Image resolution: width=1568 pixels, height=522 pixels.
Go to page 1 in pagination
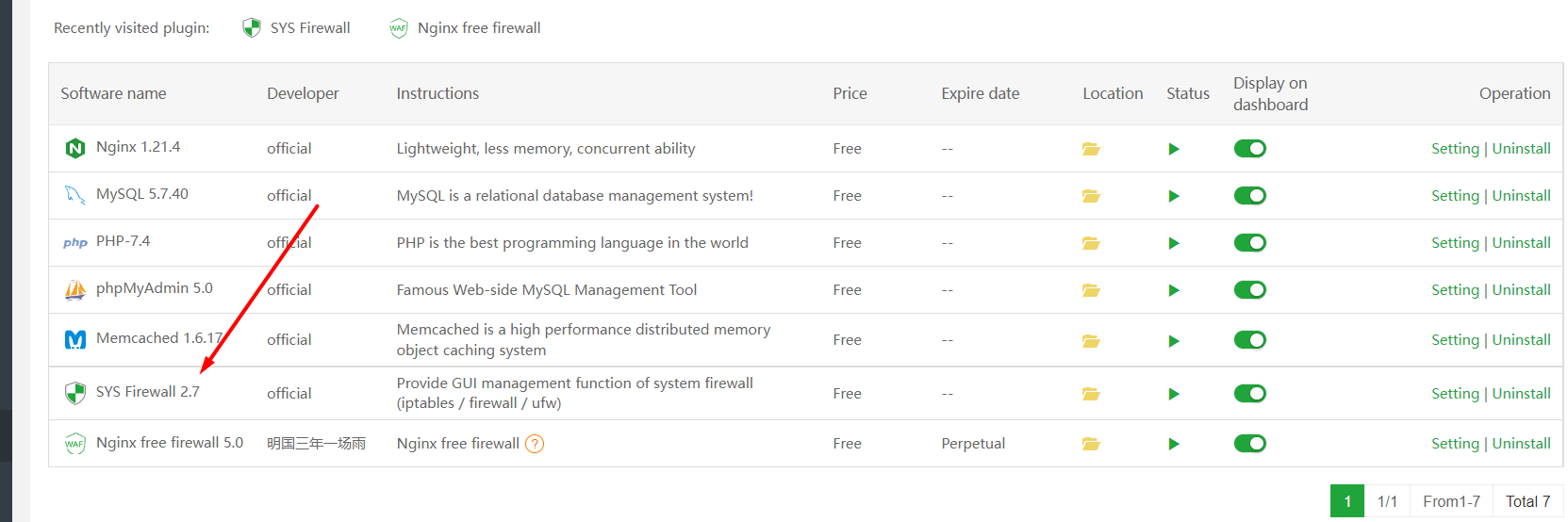pyautogui.click(x=1347, y=501)
